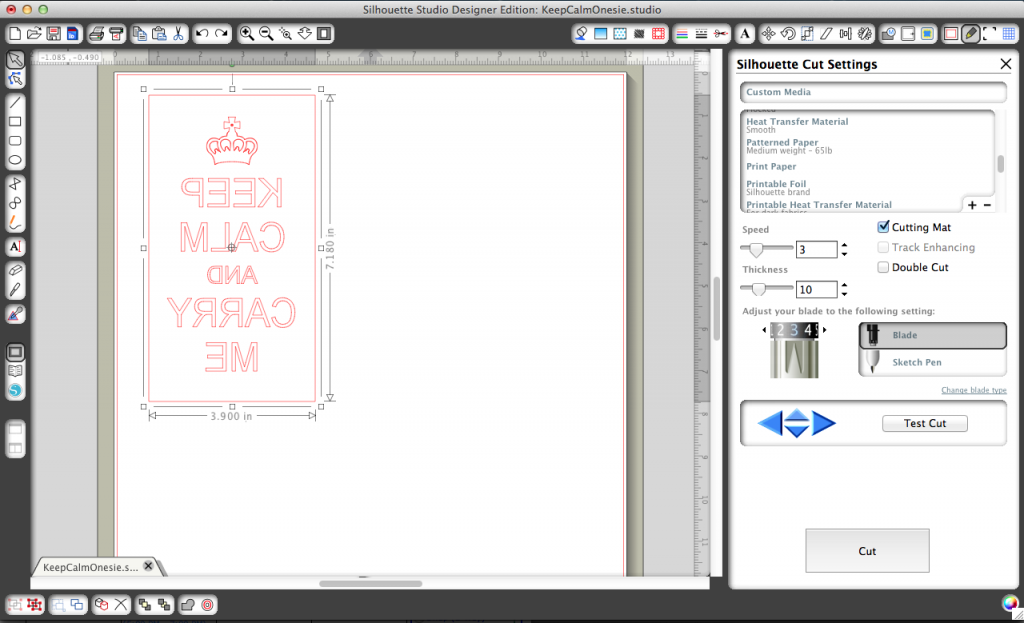Undo the last action
The image size is (1024, 623).
point(202,33)
